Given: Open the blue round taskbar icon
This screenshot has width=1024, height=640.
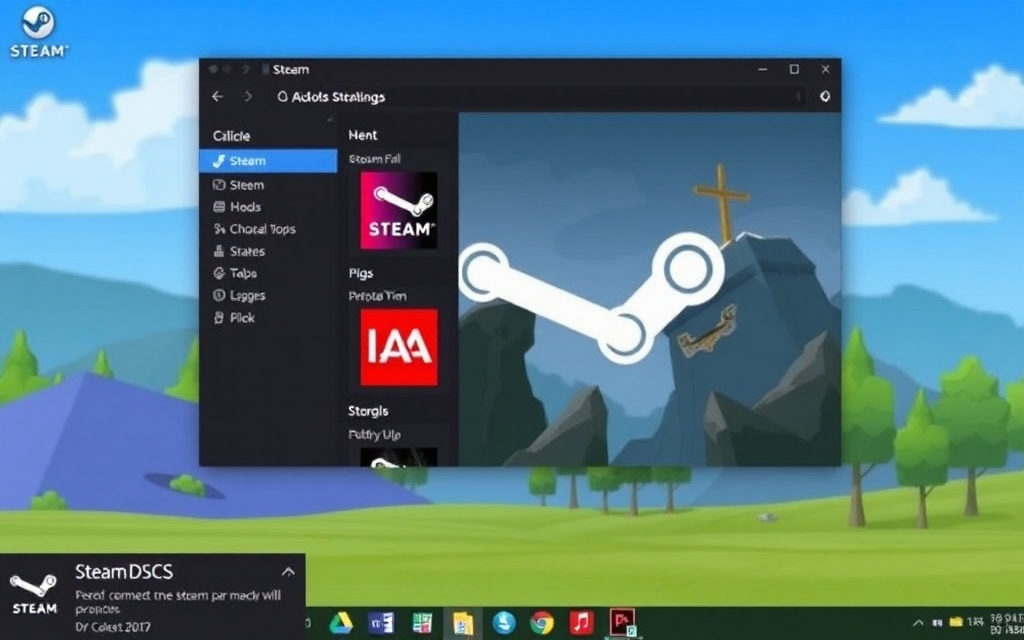Looking at the screenshot, I should pyautogui.click(x=504, y=623).
